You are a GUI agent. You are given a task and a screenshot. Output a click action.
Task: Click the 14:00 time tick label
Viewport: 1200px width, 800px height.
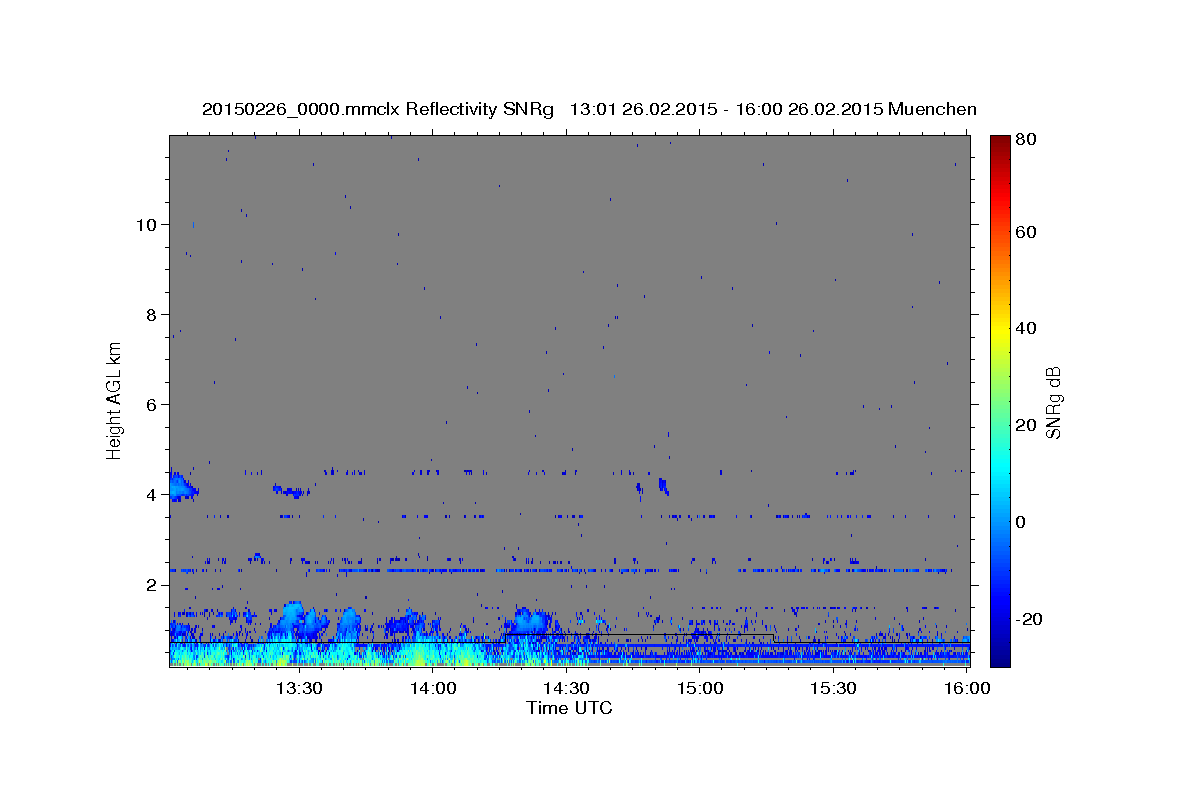[x=432, y=689]
